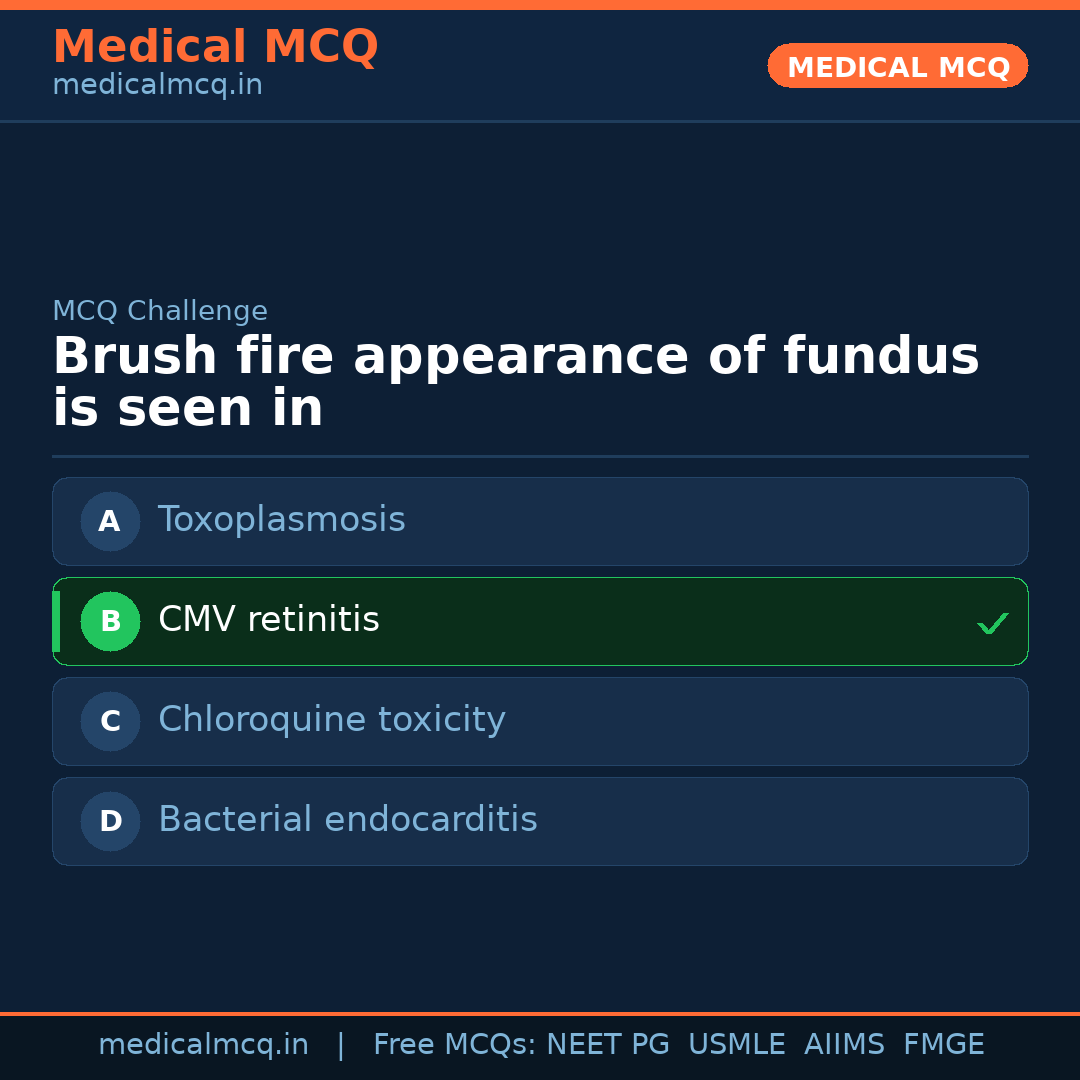Screen dimensions: 1080x1080
Task: Pick the CMV retinitis answer text
Action: click(268, 620)
